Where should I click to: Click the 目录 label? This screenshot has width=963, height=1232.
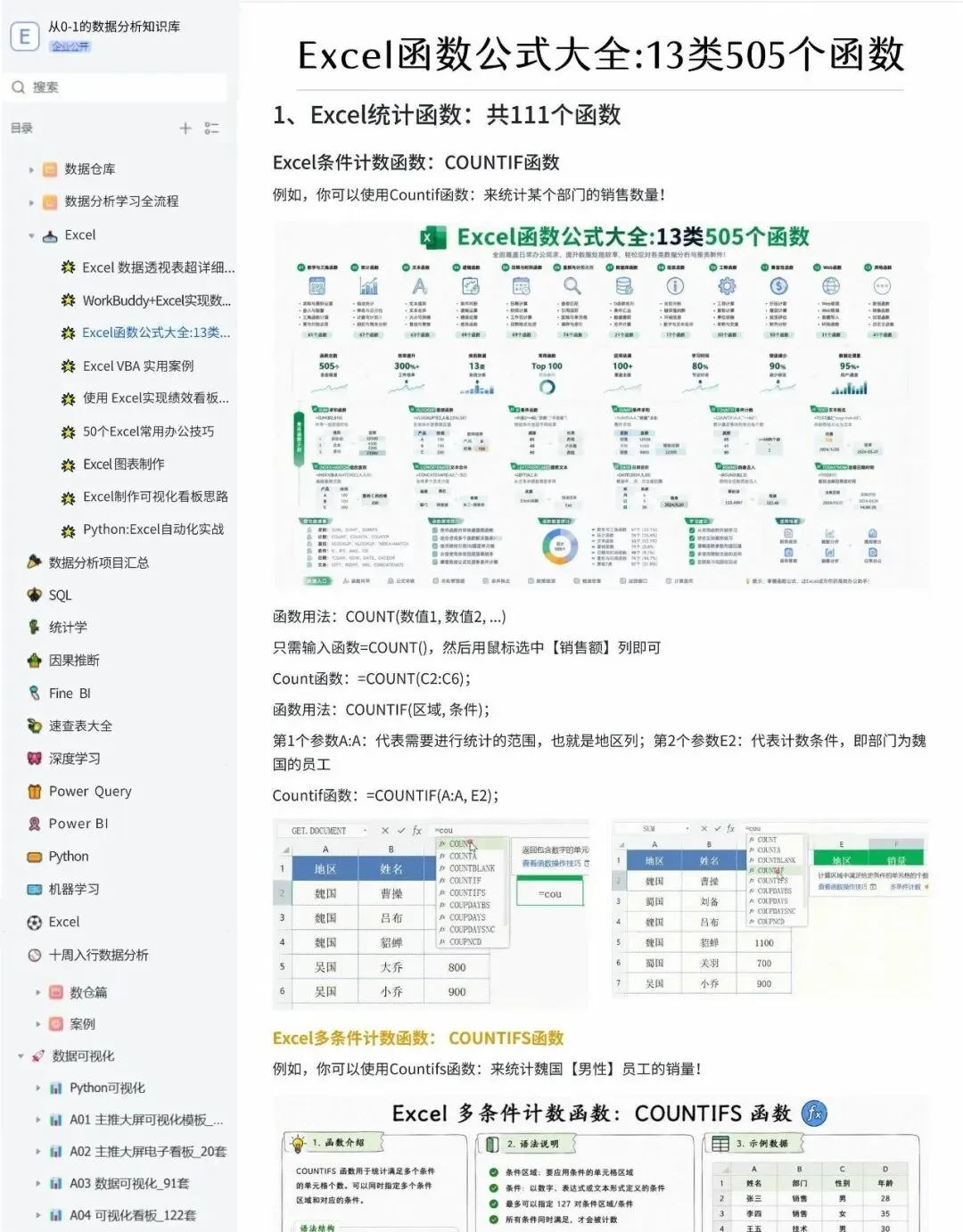(x=21, y=128)
